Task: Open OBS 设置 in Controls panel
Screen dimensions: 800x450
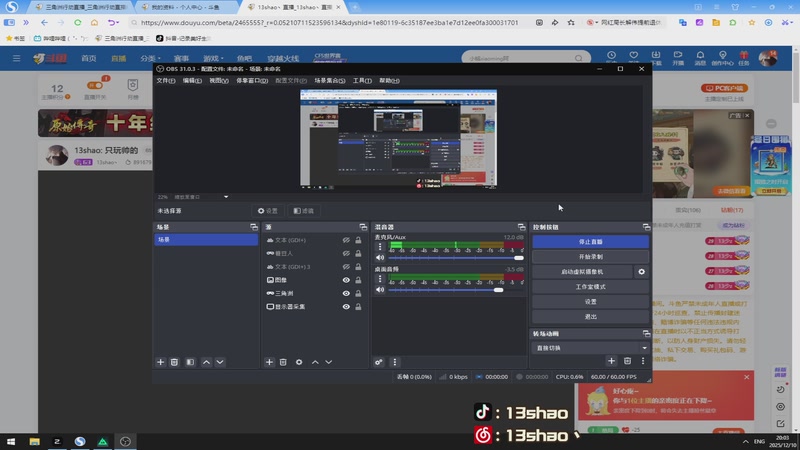Action: coord(591,302)
